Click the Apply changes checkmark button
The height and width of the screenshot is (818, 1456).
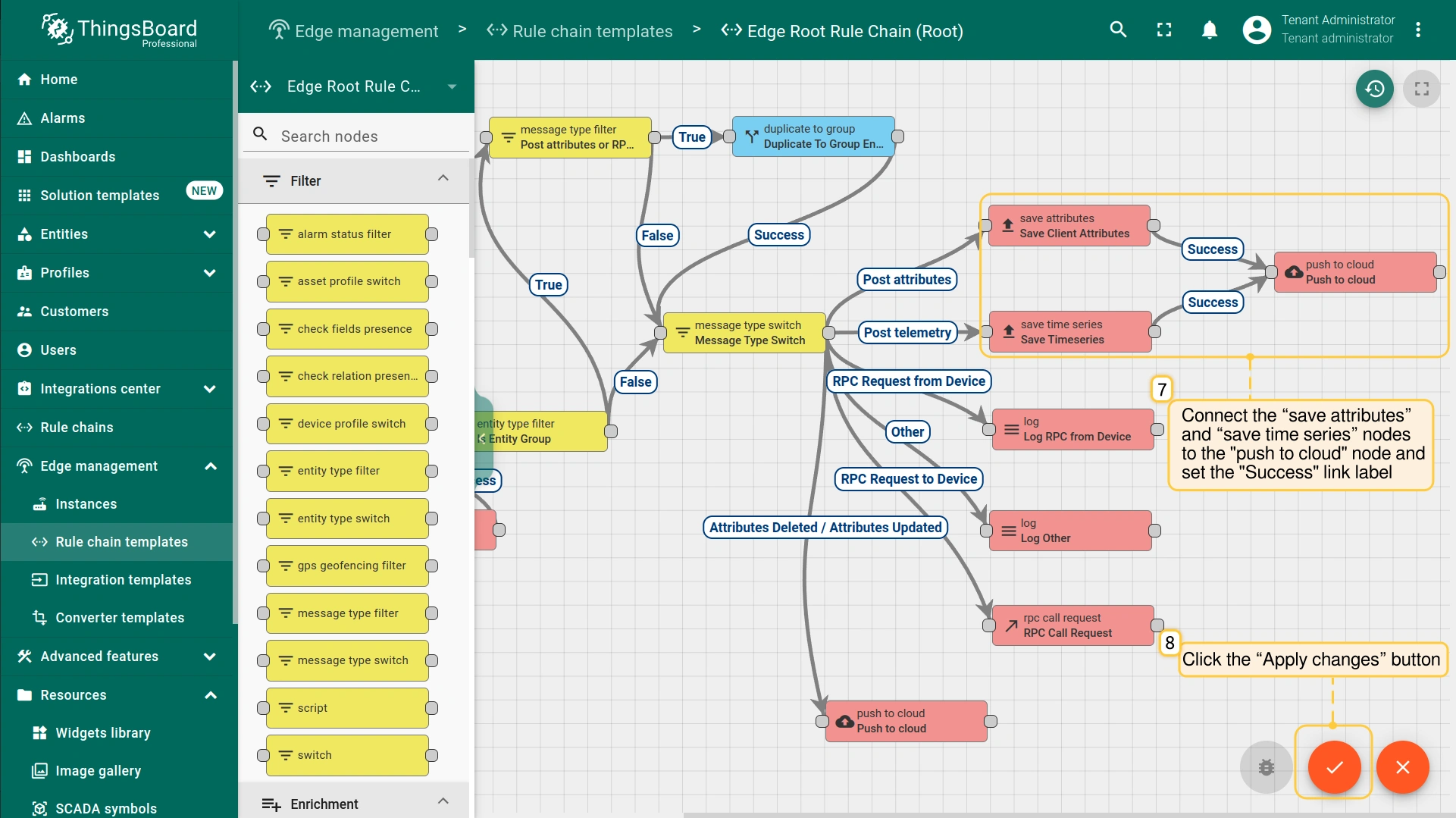click(1334, 767)
